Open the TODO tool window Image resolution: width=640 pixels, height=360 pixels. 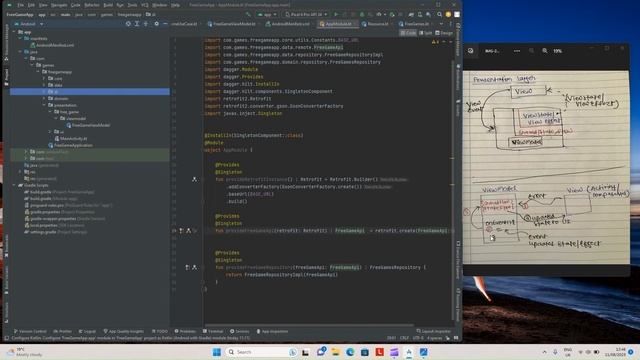160,331
